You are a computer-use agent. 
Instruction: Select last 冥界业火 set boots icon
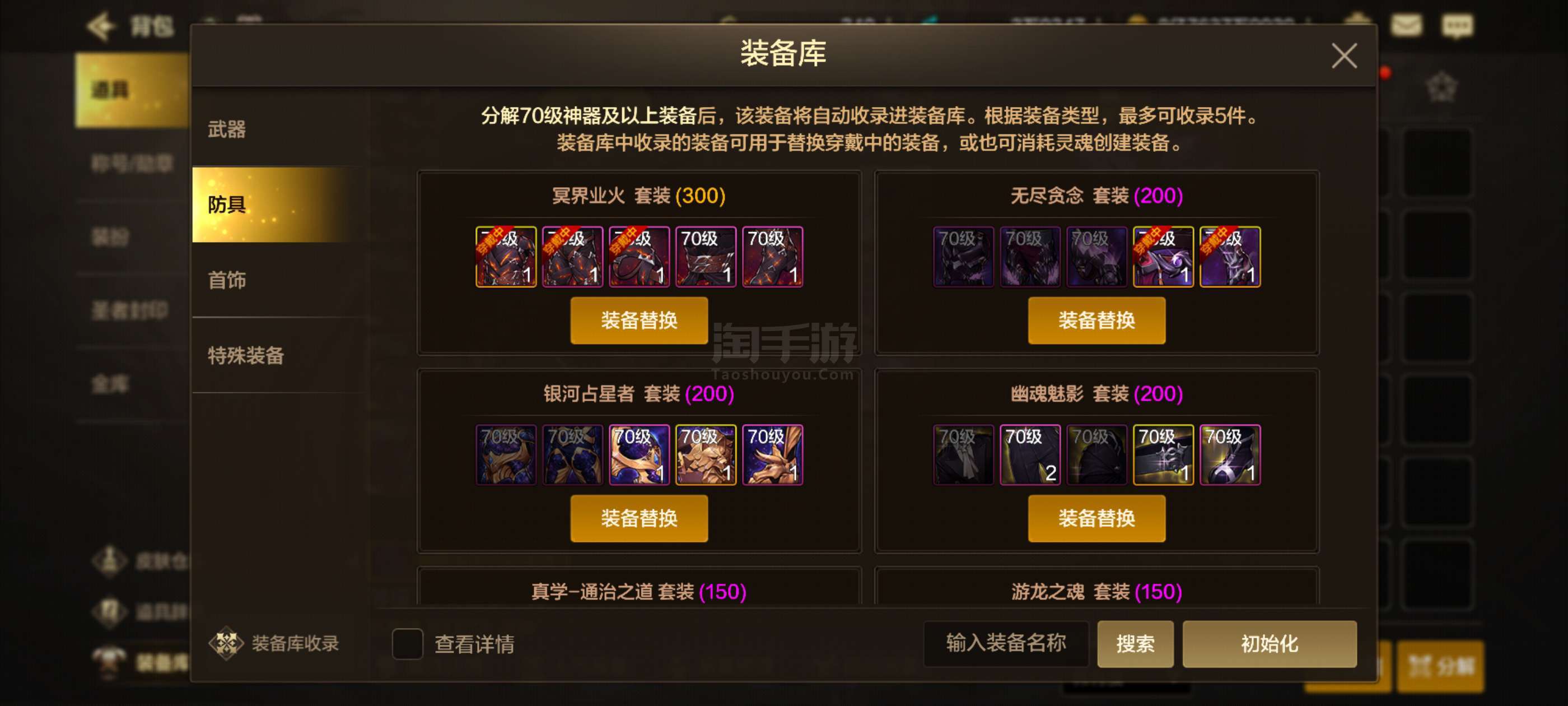tap(772, 257)
